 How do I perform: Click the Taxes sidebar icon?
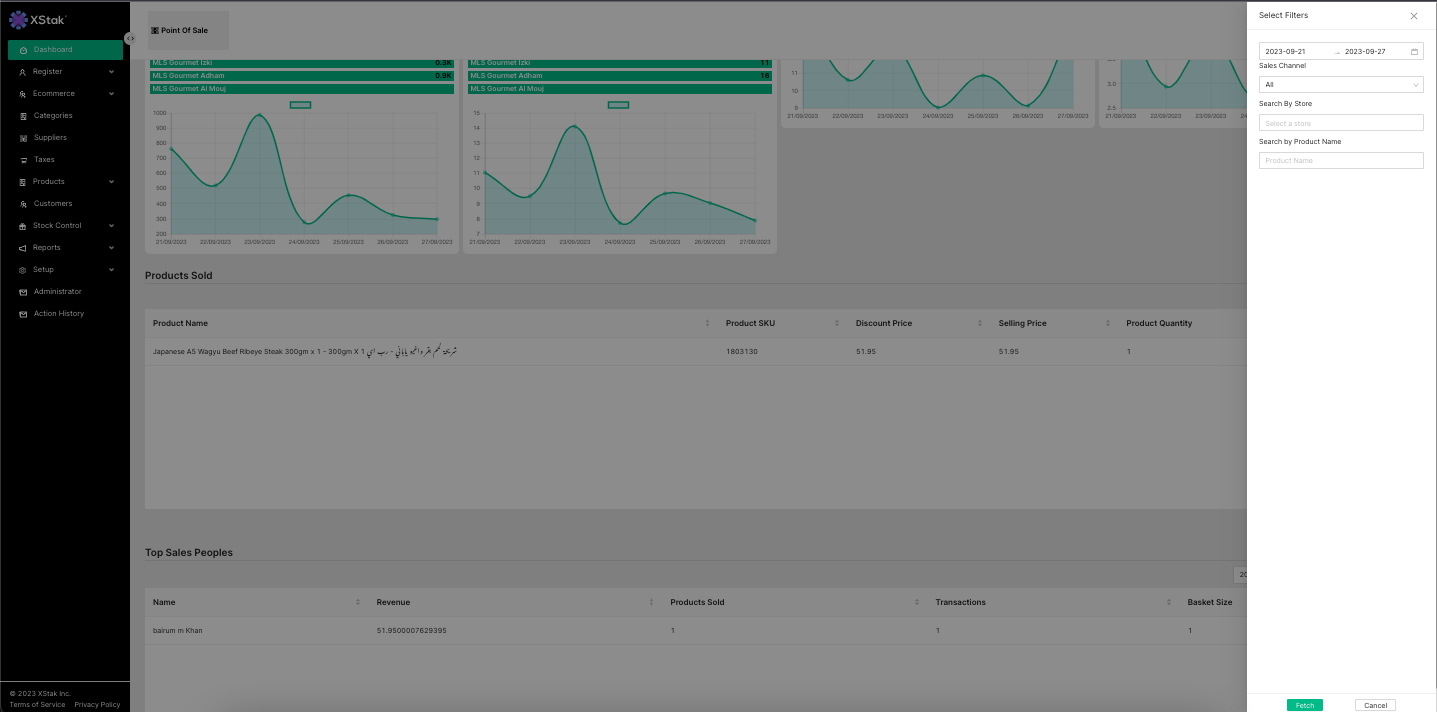pos(23,160)
